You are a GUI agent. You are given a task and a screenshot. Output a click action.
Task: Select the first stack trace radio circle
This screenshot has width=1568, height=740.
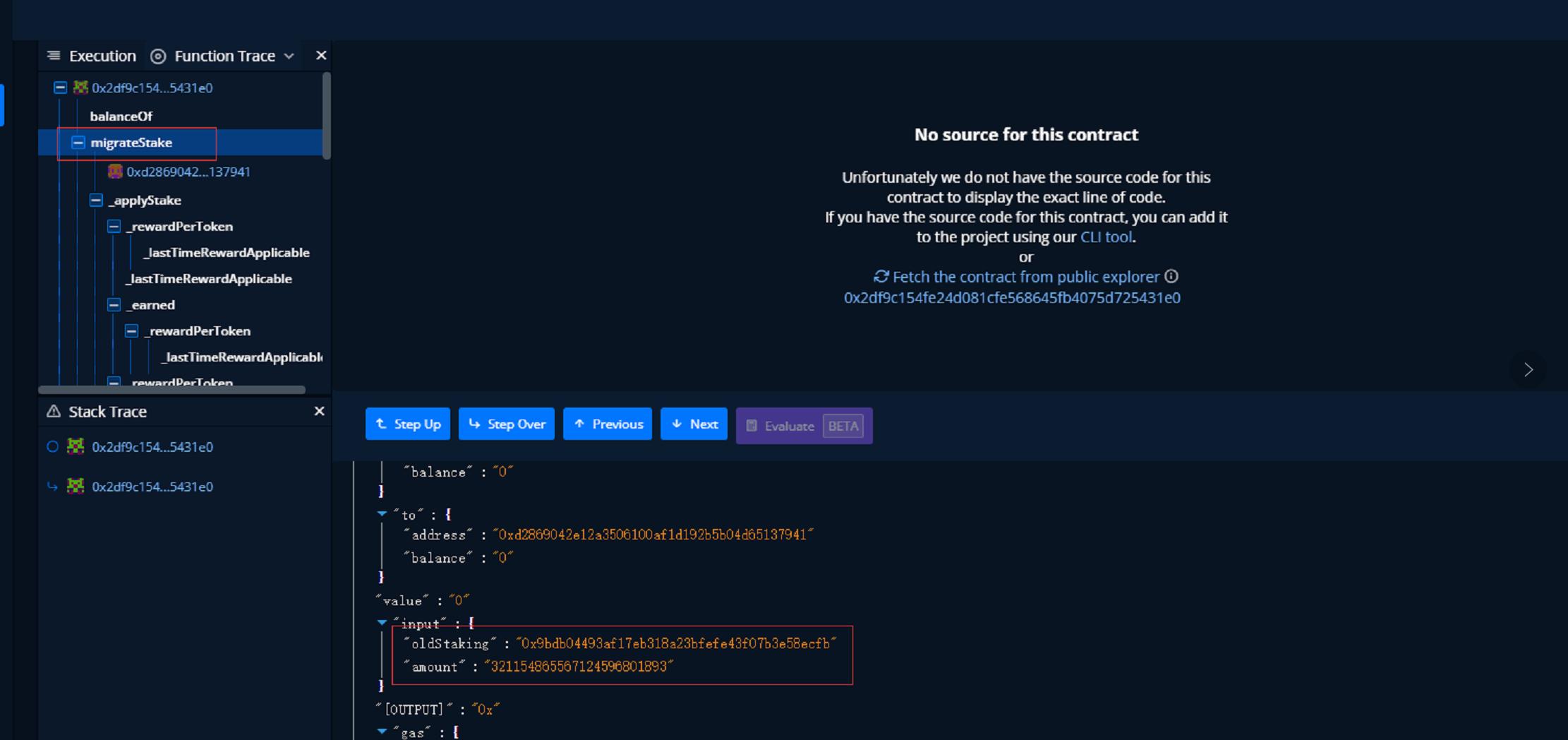[x=52, y=447]
